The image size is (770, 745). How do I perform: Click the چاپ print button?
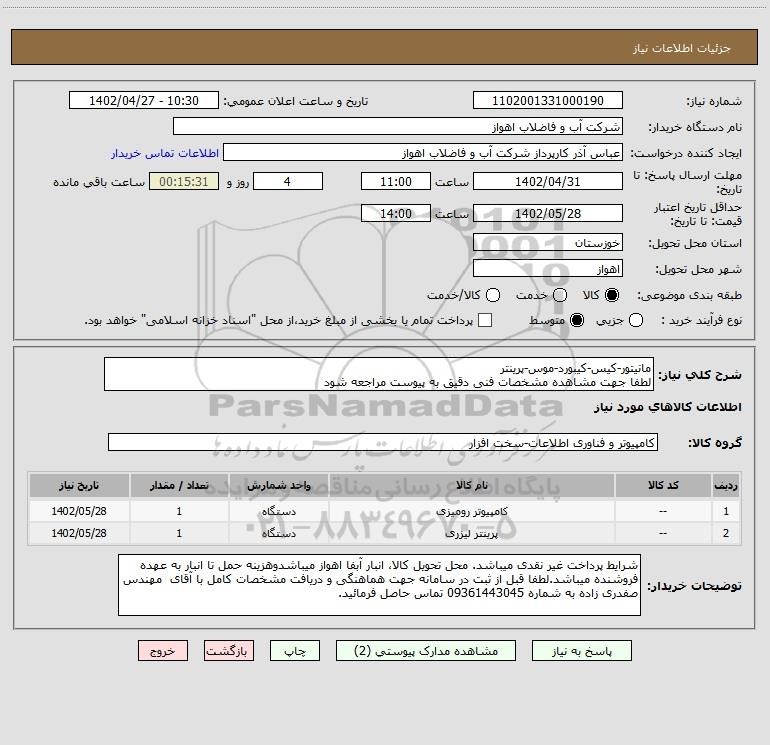click(x=295, y=651)
